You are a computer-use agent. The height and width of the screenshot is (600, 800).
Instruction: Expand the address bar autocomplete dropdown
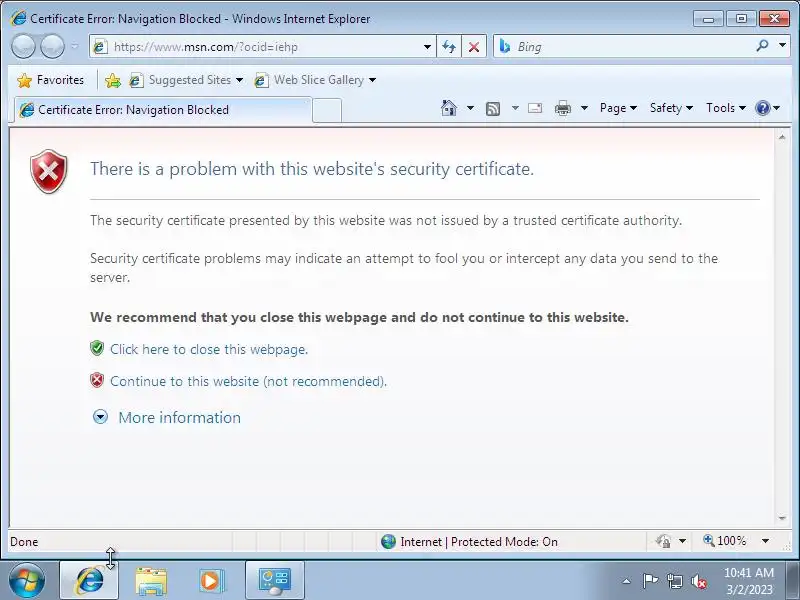pos(428,47)
